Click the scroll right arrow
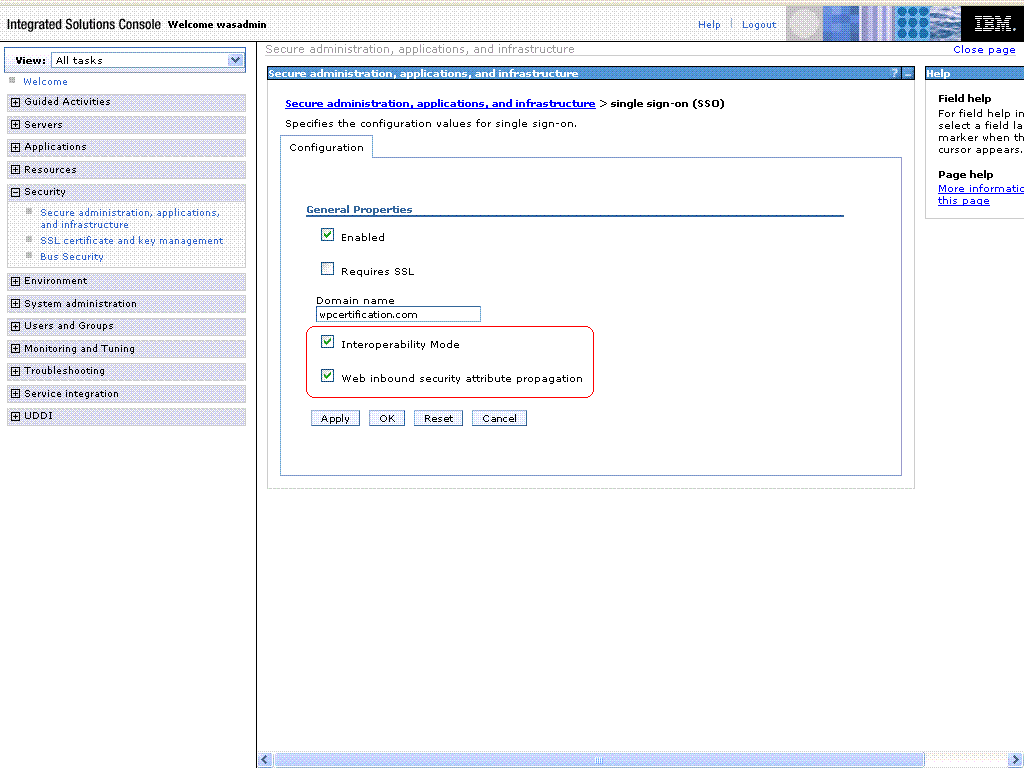 click(x=1016, y=760)
